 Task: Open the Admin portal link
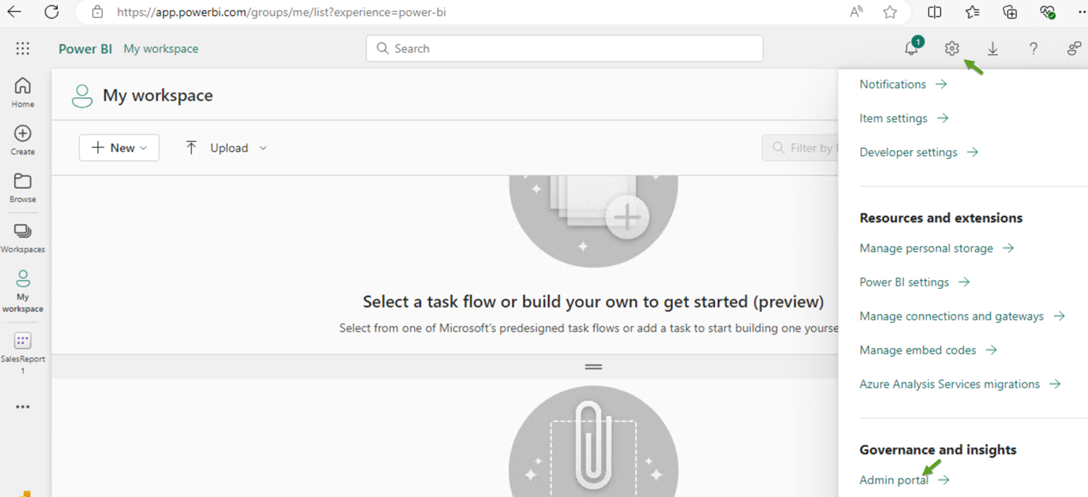[905, 480]
